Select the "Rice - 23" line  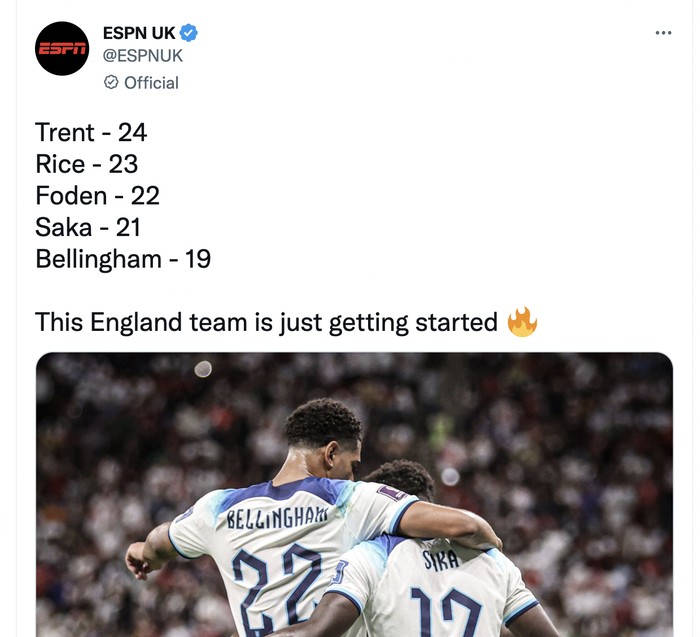[87, 164]
